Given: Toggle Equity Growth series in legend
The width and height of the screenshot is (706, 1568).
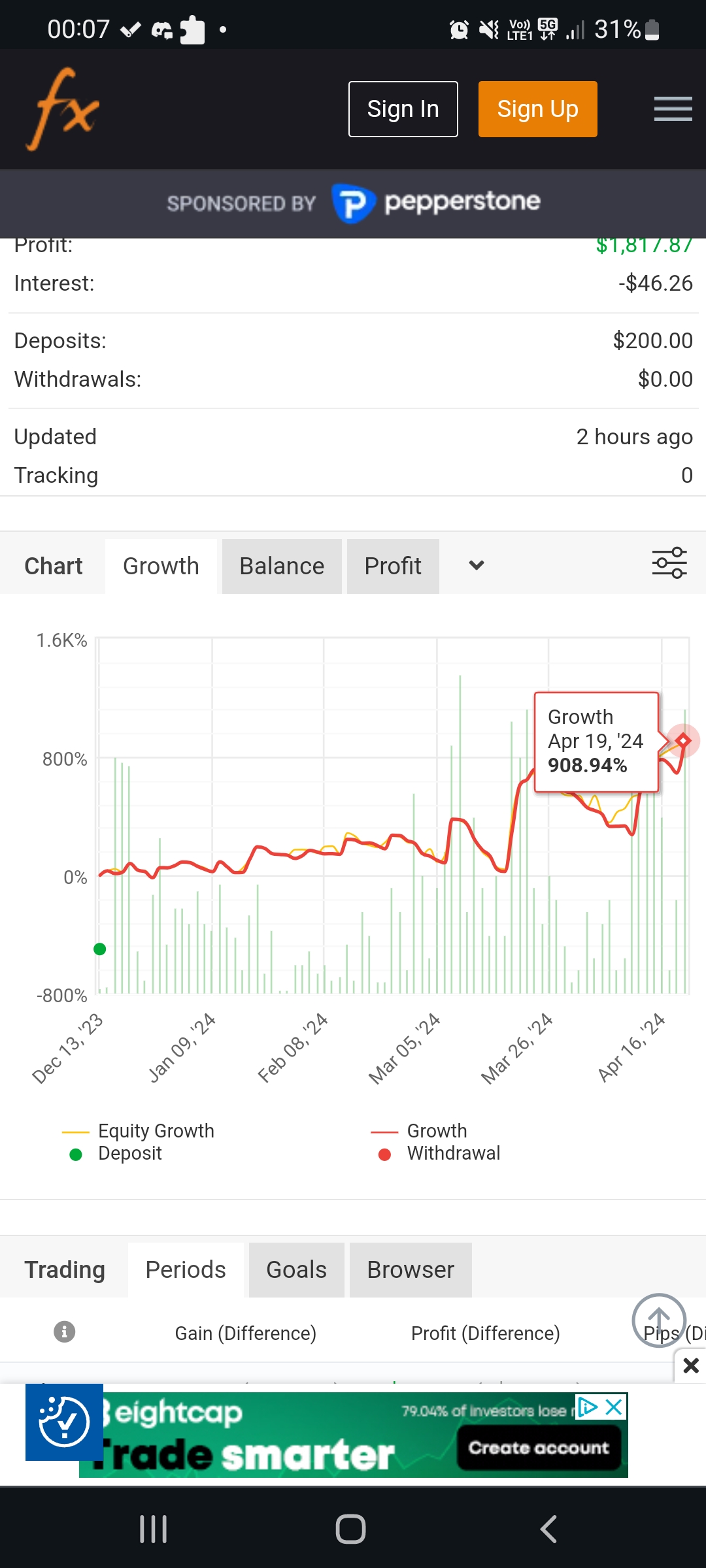Looking at the screenshot, I should (155, 1131).
